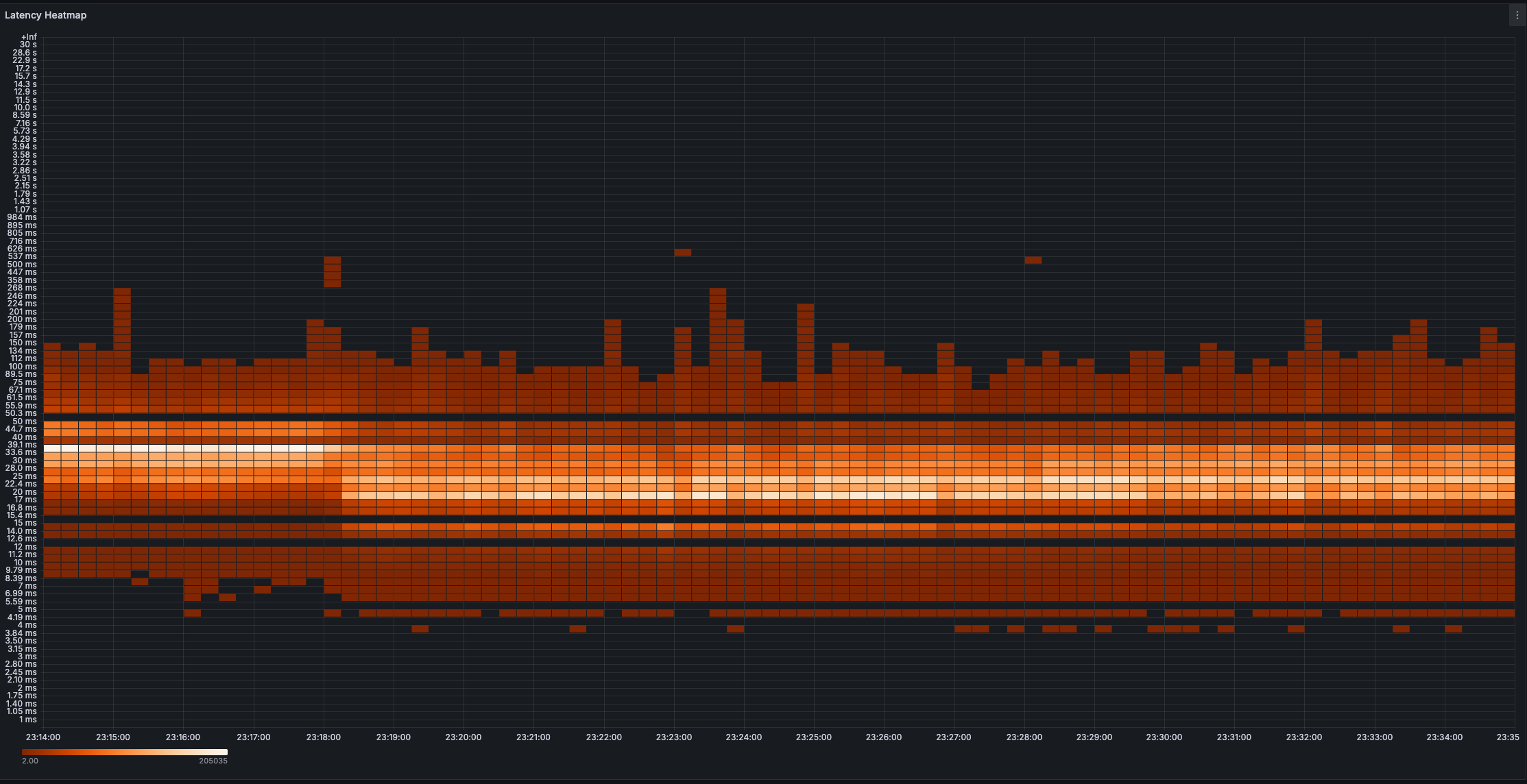
Task: Click the isolated 500 ms cell near 23:28:00
Action: 1033,260
